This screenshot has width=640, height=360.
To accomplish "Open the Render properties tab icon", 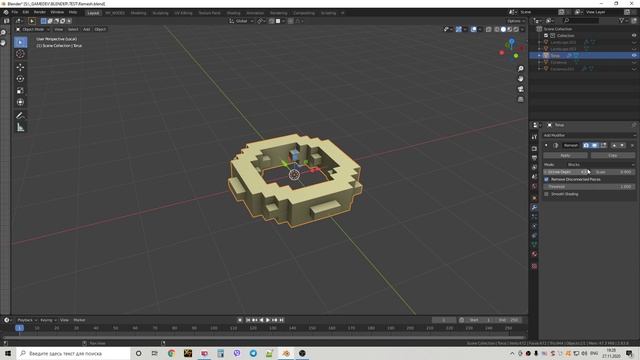I will (534, 148).
